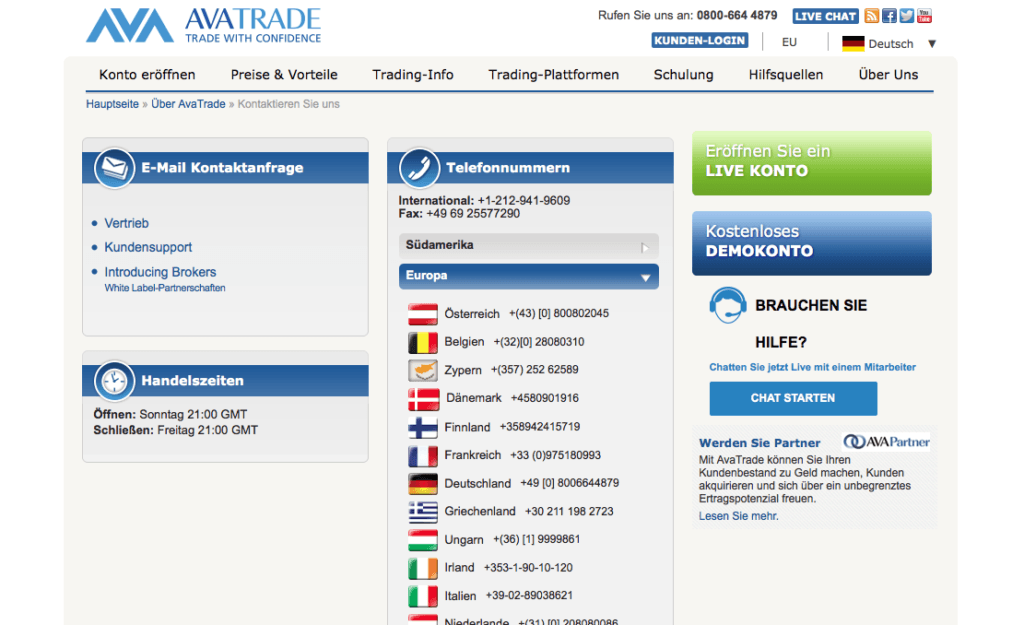Collapse the Europa phone list
Screen dimensions: 1024x625
[528, 276]
